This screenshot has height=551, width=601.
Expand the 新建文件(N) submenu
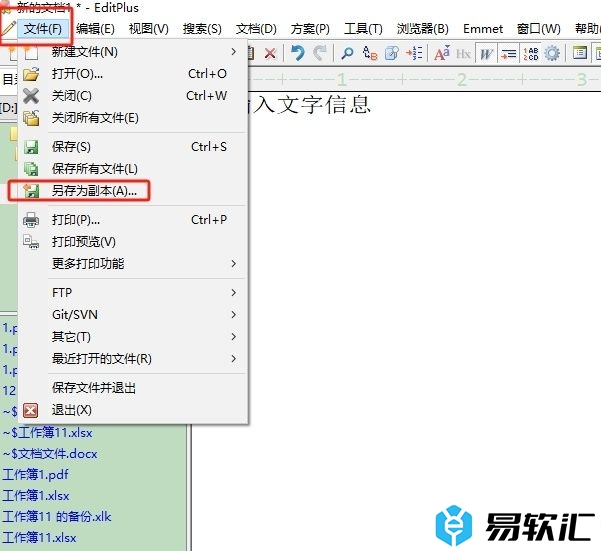[x=133, y=52]
